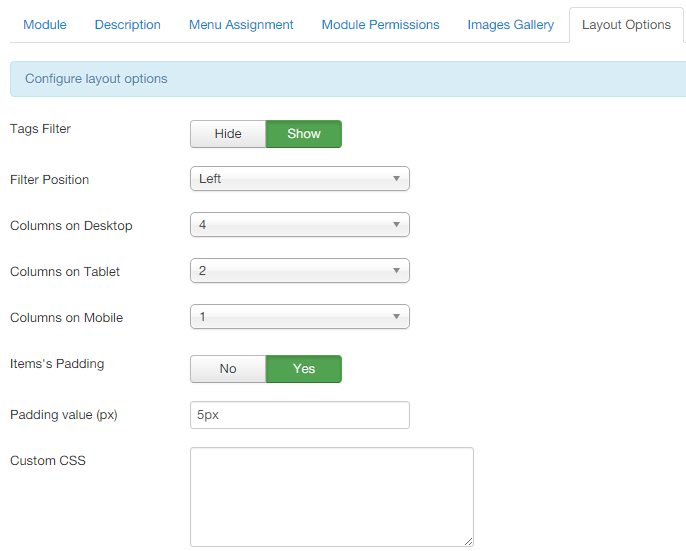Set Tags Filter to Hide
The height and width of the screenshot is (551, 686).
[228, 134]
